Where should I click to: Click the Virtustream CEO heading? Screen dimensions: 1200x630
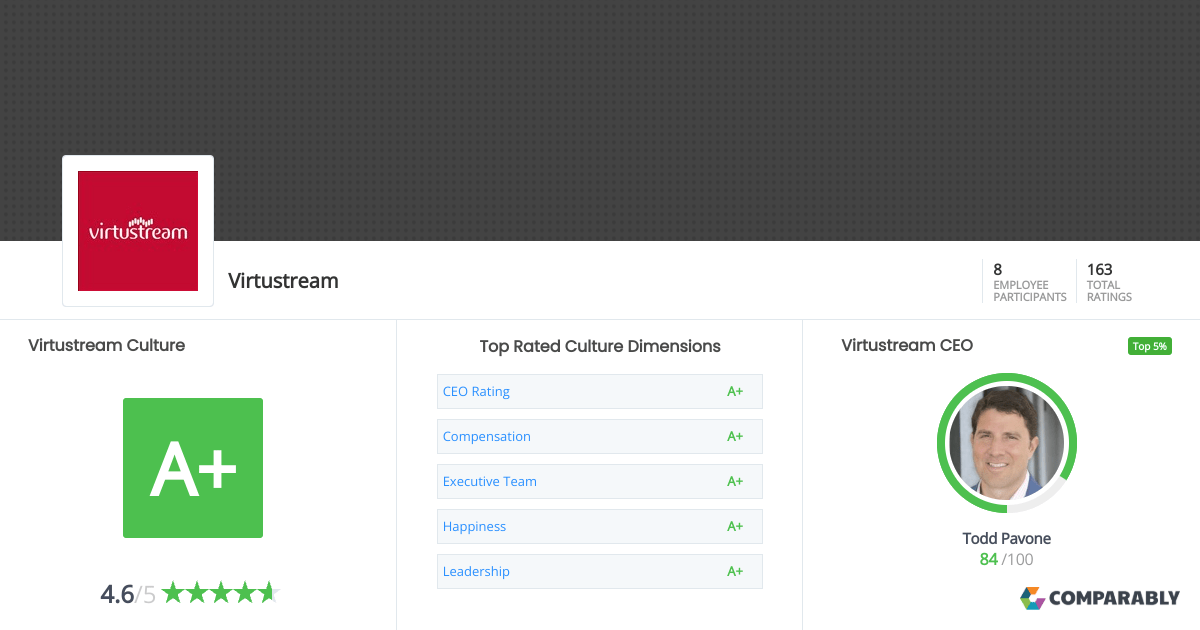(x=907, y=346)
